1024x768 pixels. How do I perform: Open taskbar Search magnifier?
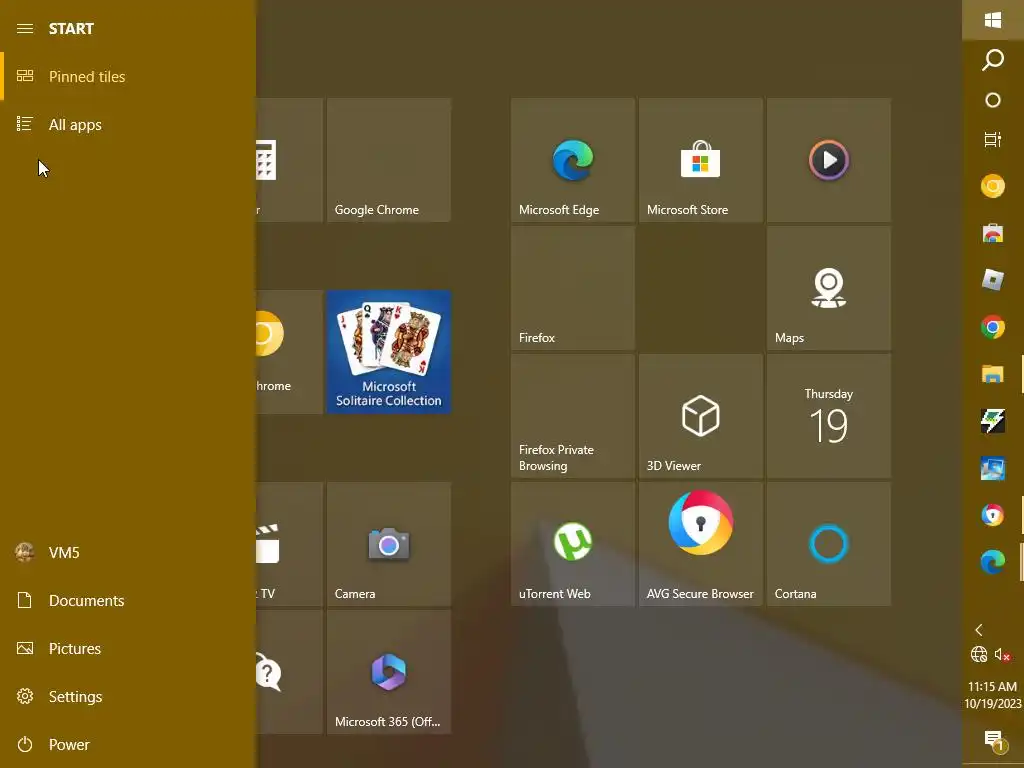tap(993, 59)
